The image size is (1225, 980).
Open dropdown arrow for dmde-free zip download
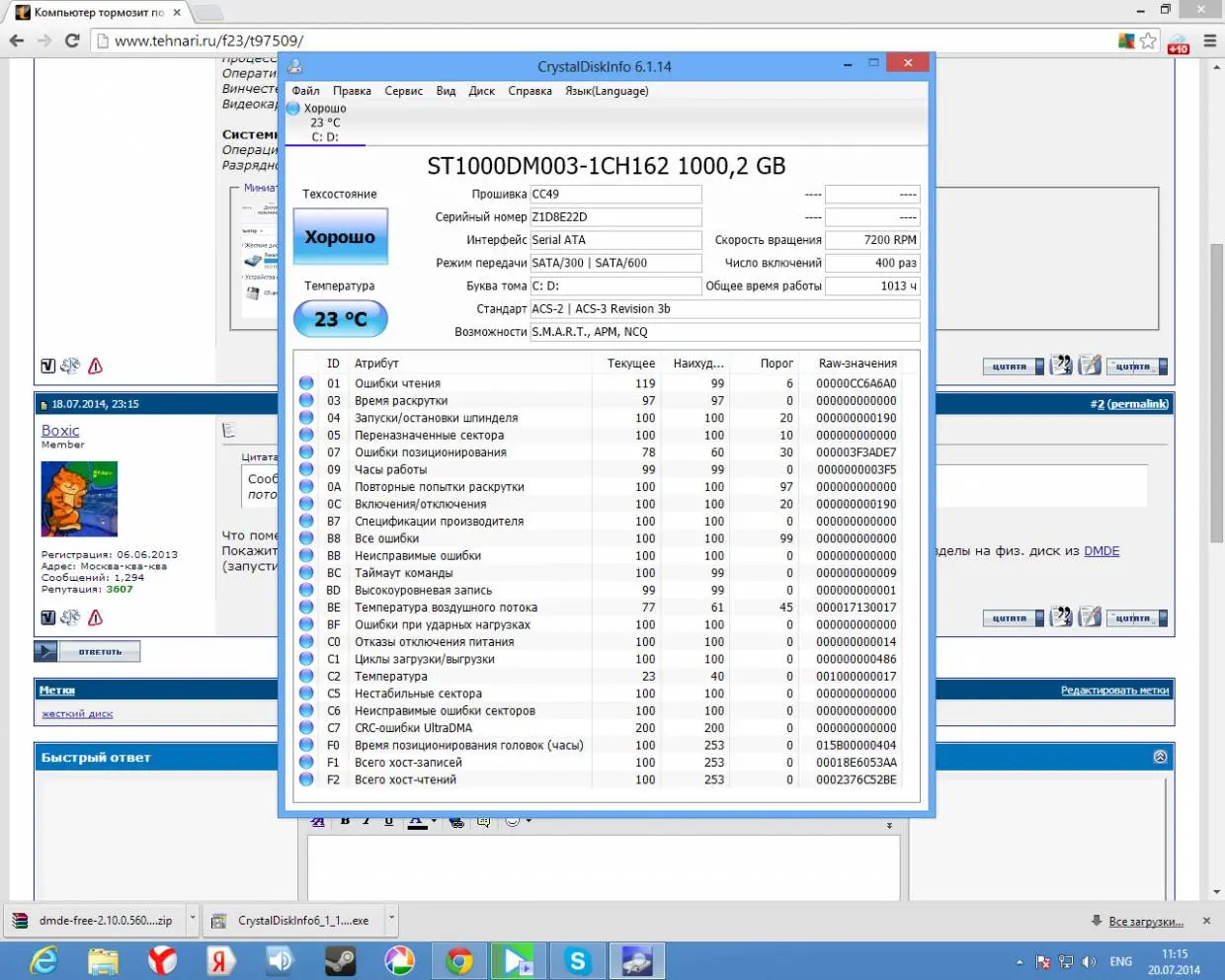click(192, 919)
